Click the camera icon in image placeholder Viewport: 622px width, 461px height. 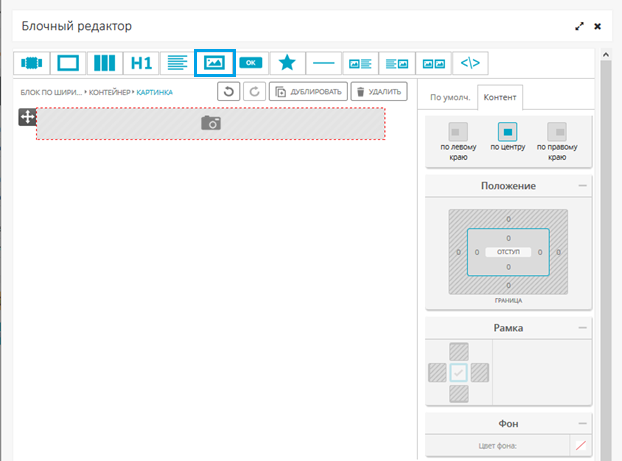coord(211,123)
